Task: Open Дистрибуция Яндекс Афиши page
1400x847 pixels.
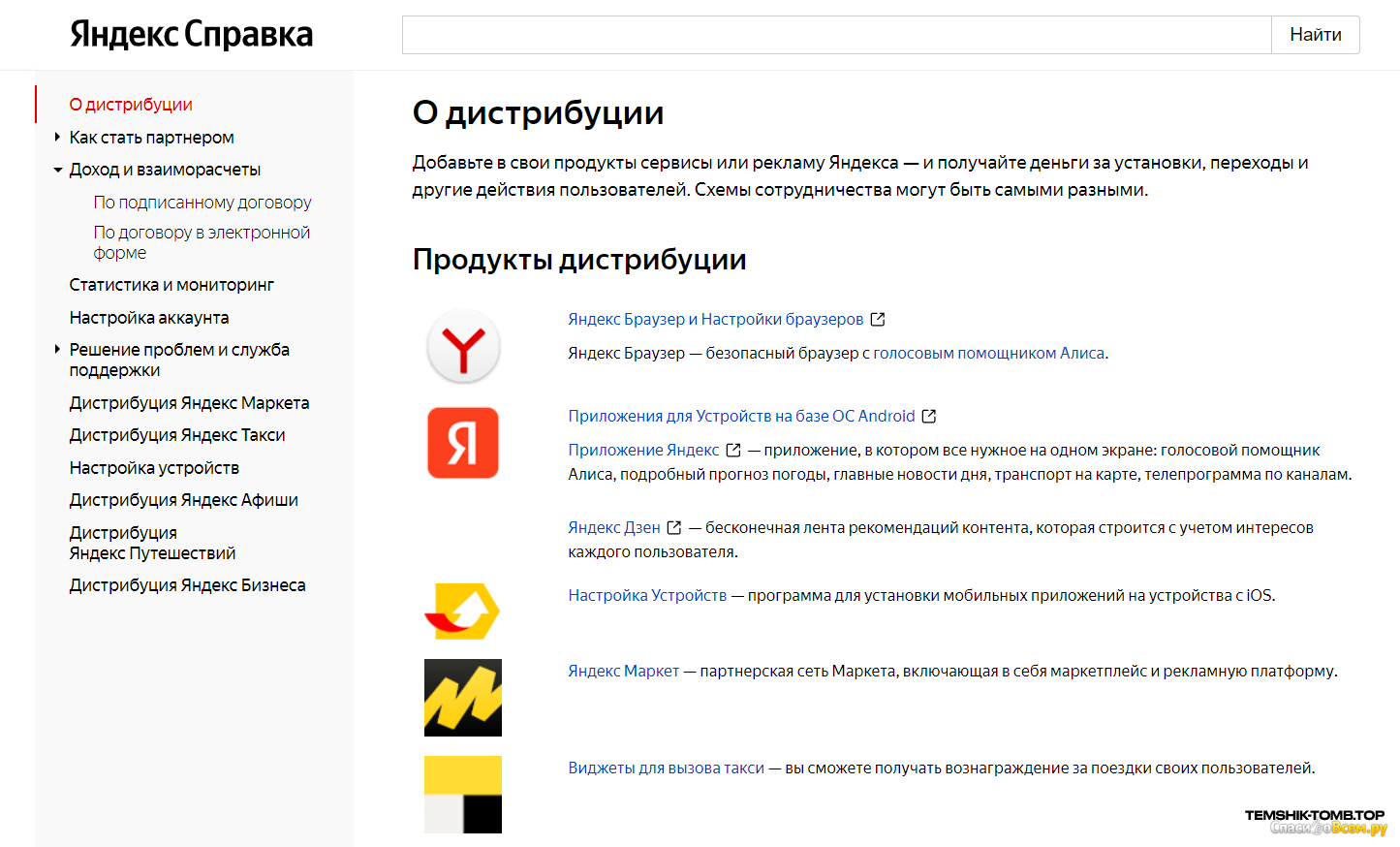Action: coord(183,500)
